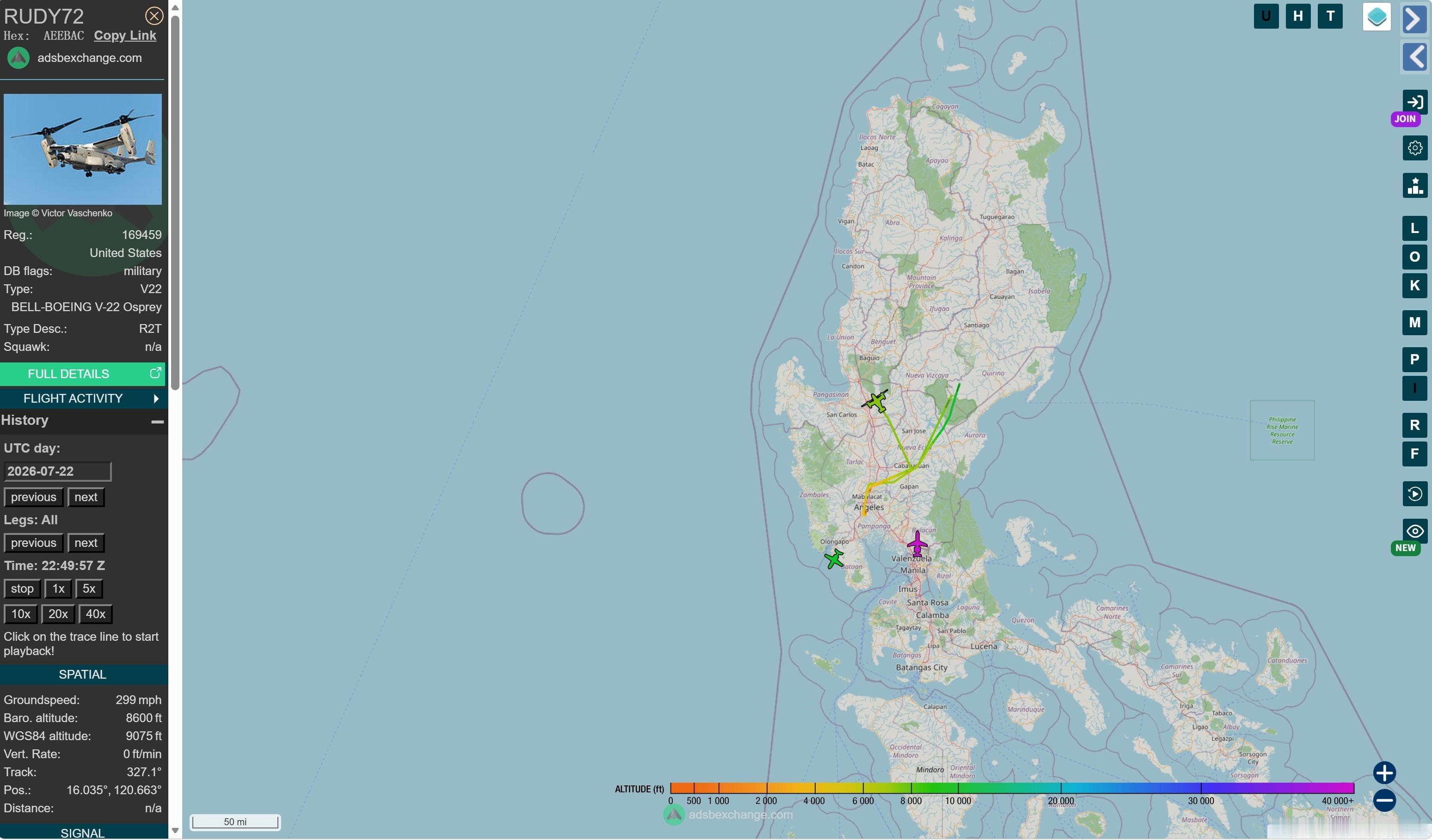Toggle the K map button

point(1415,286)
